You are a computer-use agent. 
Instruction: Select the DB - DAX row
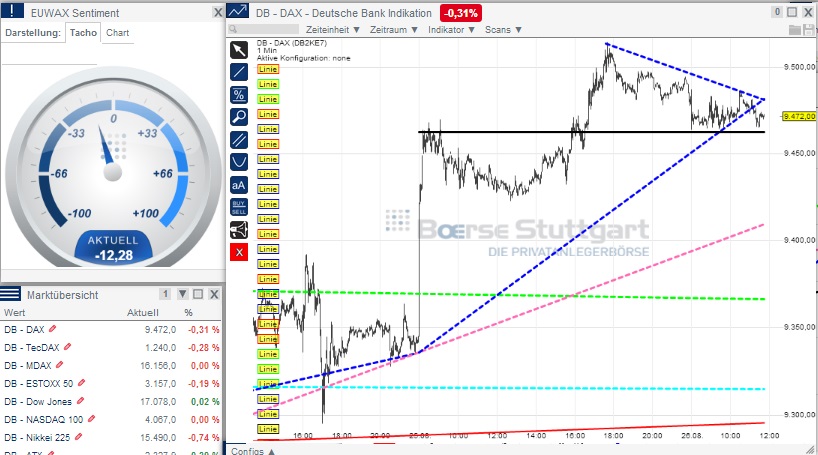(111, 329)
